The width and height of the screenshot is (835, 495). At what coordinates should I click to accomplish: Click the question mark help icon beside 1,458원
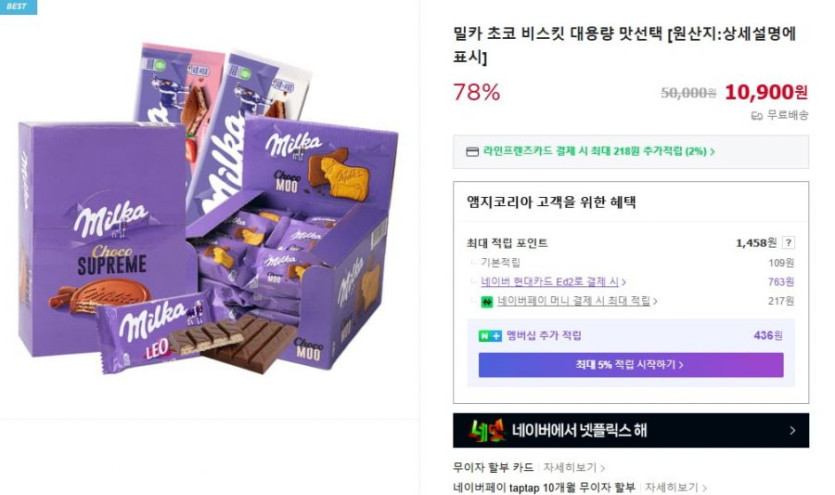[x=788, y=243]
